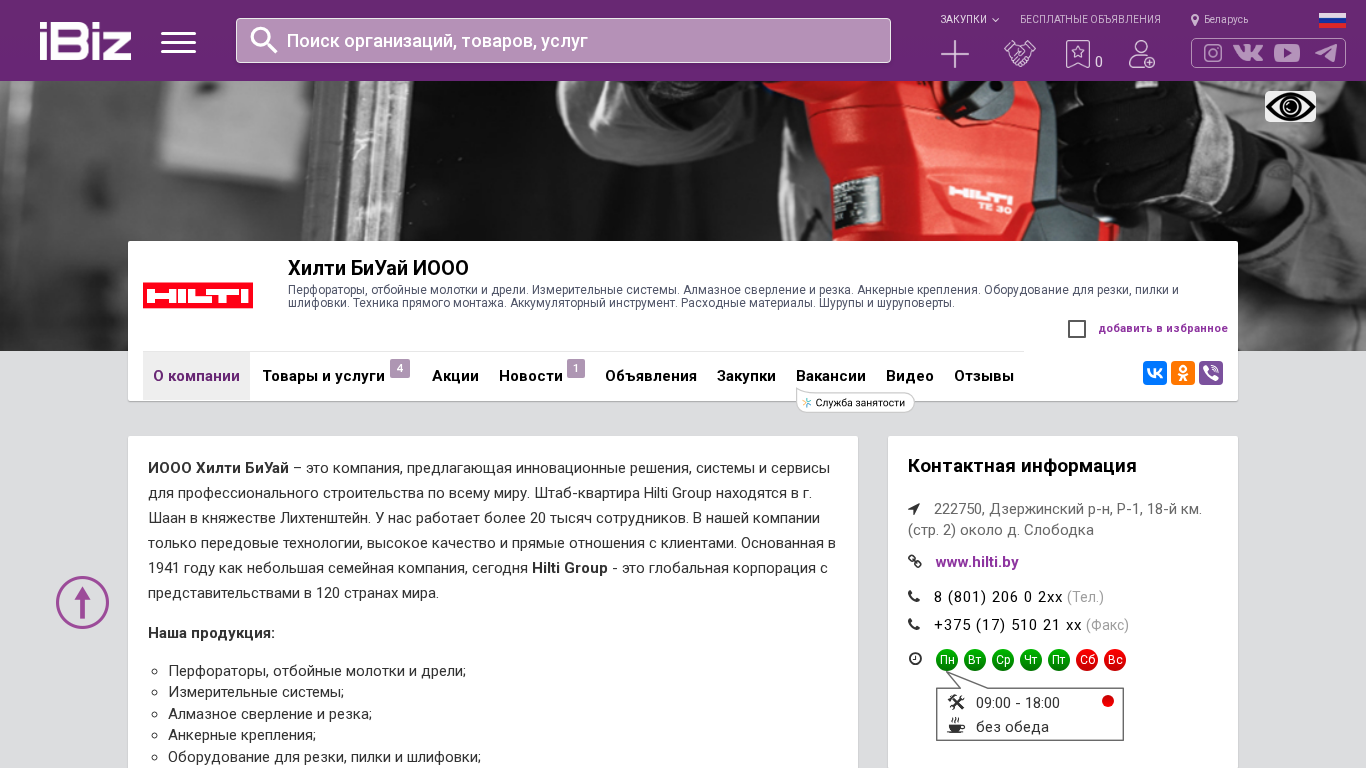Open the hamburger menu
This screenshot has width=1366, height=768.
point(178,42)
